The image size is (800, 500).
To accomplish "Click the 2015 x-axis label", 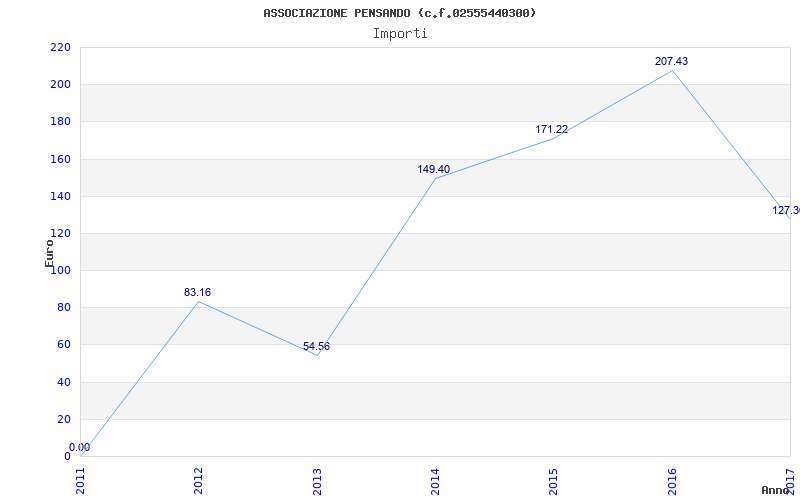I will (554, 481).
